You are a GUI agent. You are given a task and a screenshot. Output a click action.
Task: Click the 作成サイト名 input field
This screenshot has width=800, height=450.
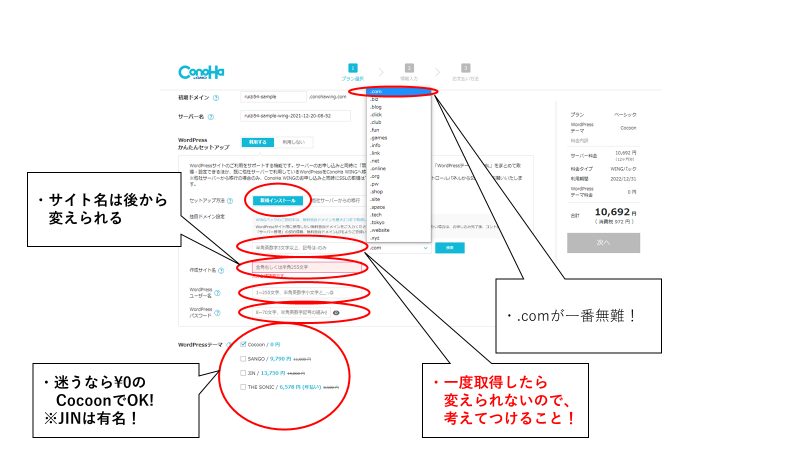pyautogui.click(x=307, y=267)
